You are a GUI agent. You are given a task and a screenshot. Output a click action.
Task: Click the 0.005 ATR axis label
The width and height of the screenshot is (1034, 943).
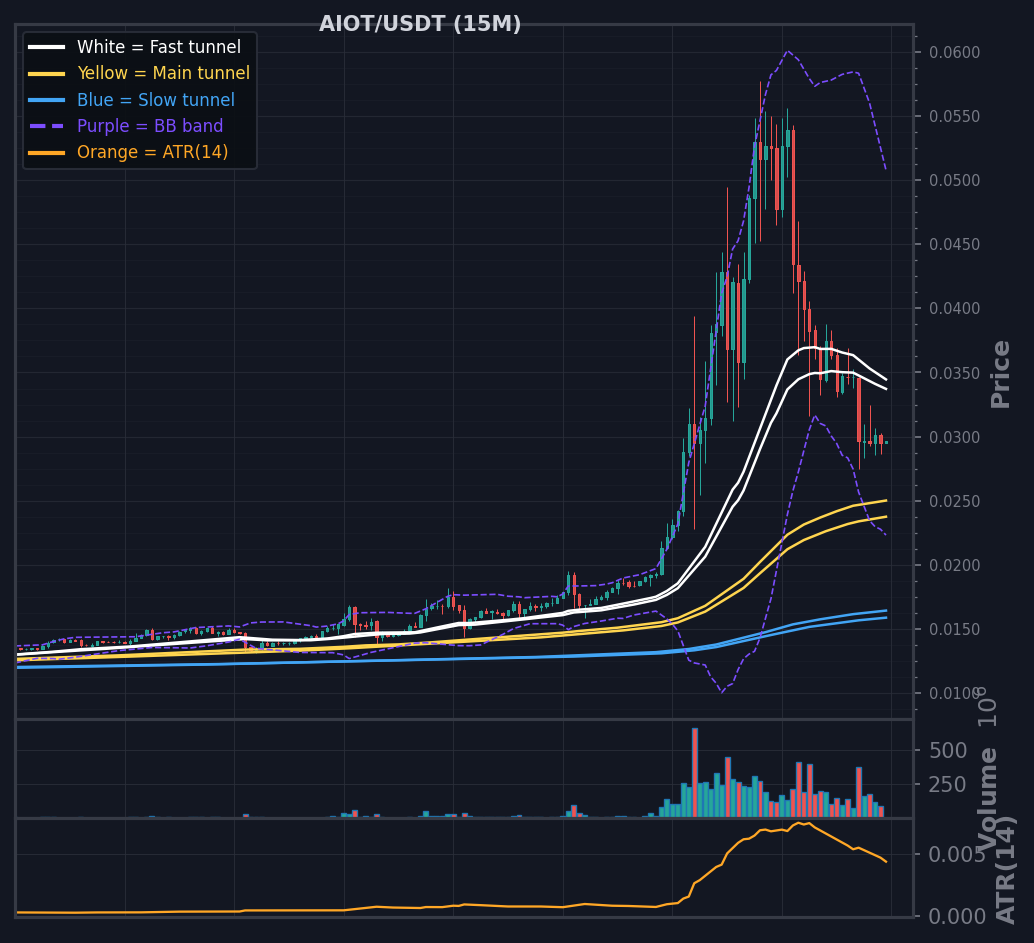click(957, 855)
